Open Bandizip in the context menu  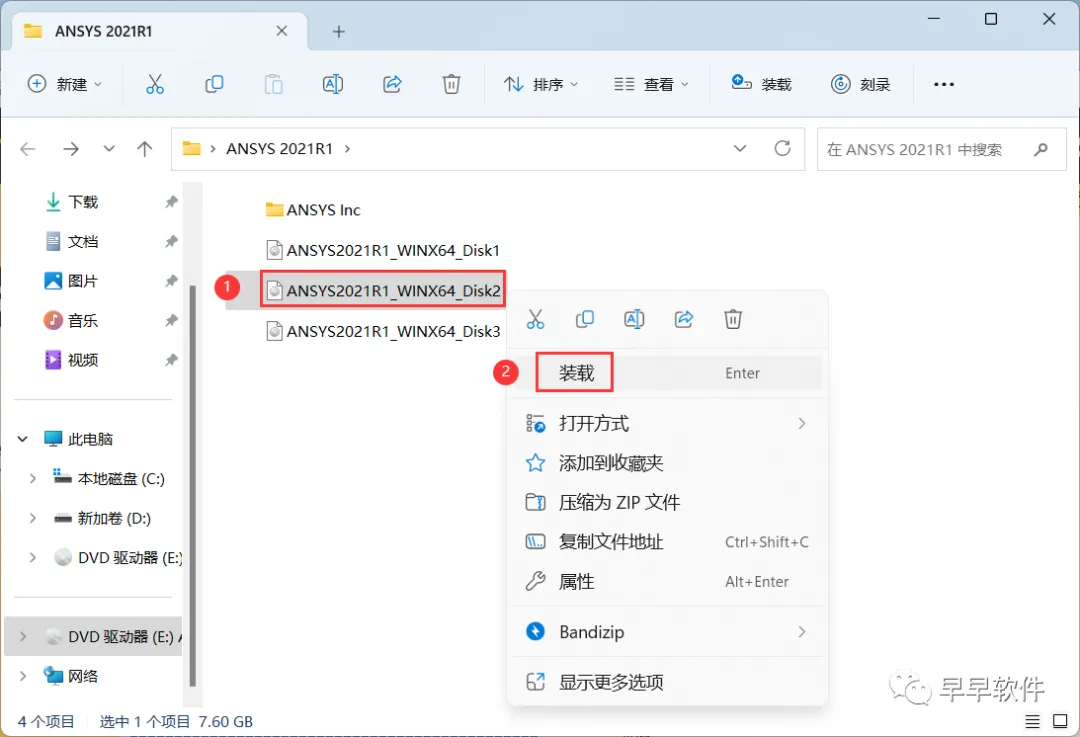667,632
